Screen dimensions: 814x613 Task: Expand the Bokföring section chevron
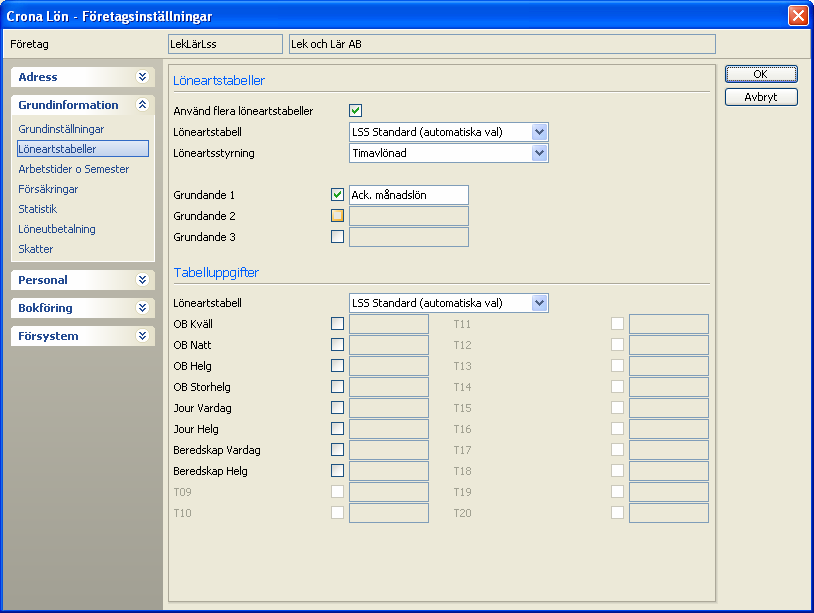pyautogui.click(x=142, y=308)
